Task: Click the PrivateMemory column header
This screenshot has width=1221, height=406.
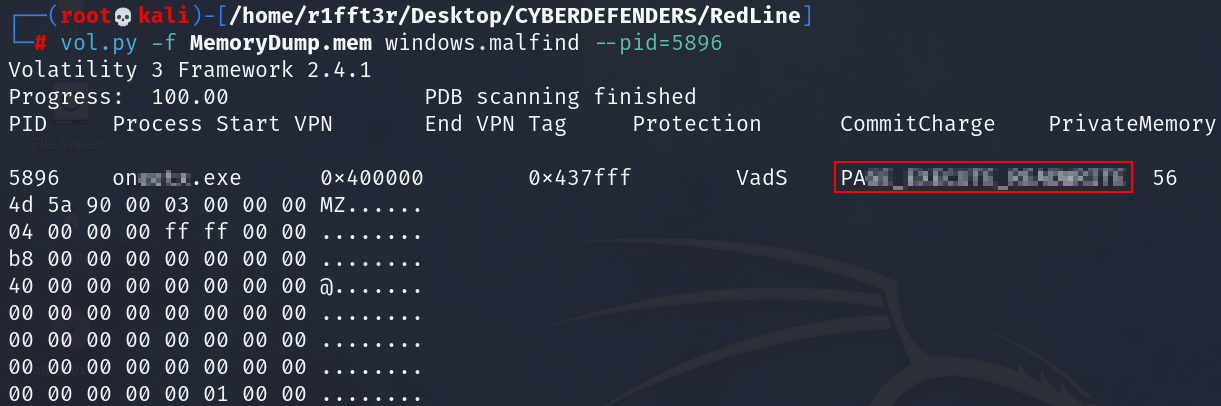Action: tap(1132, 124)
